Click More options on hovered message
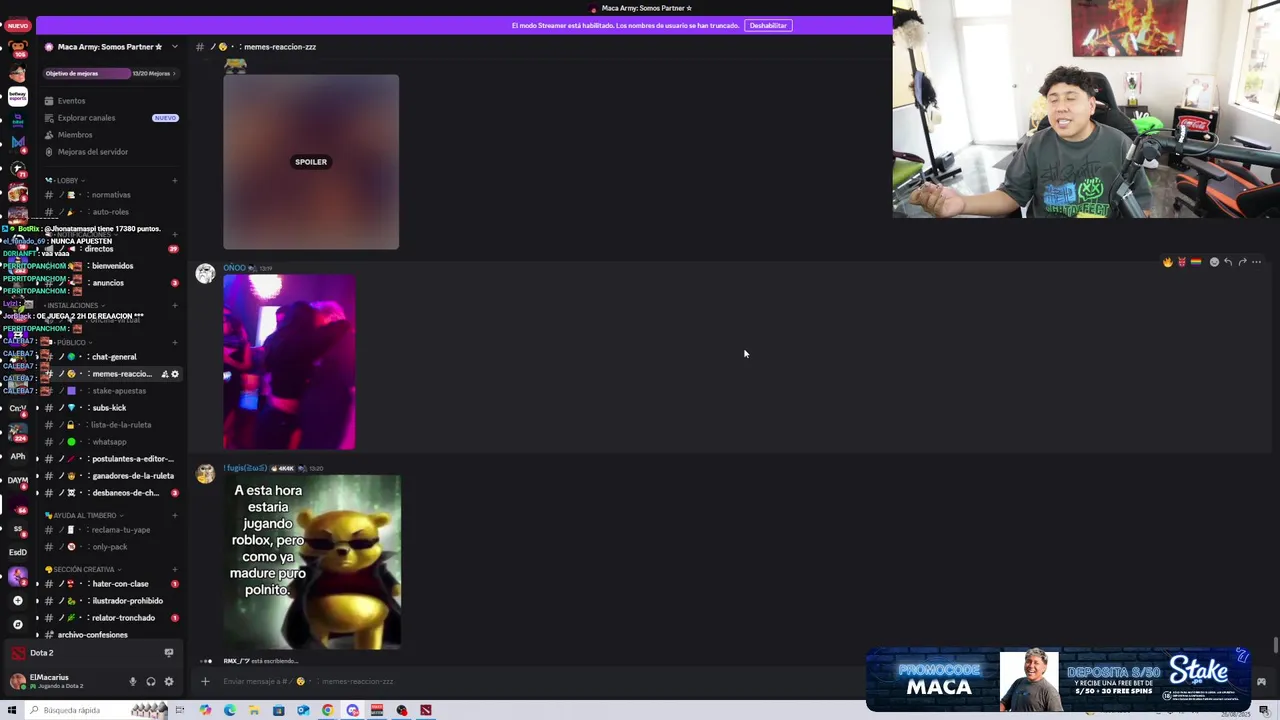This screenshot has height=720, width=1280. coord(1256,262)
